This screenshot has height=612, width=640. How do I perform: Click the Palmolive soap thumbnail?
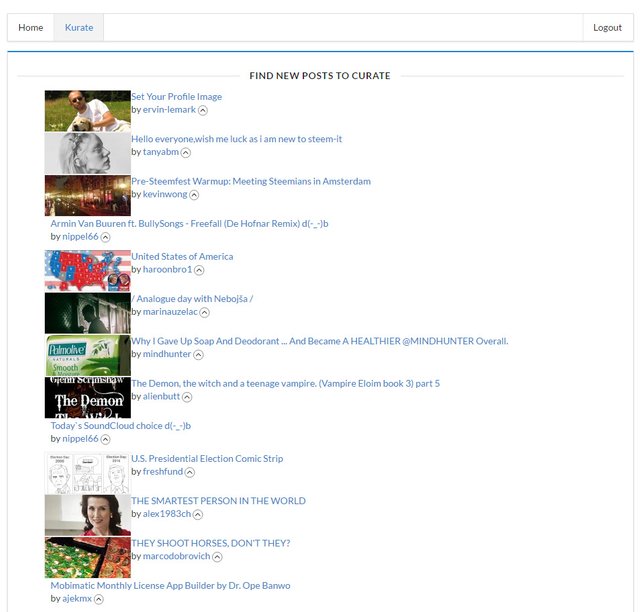88,355
